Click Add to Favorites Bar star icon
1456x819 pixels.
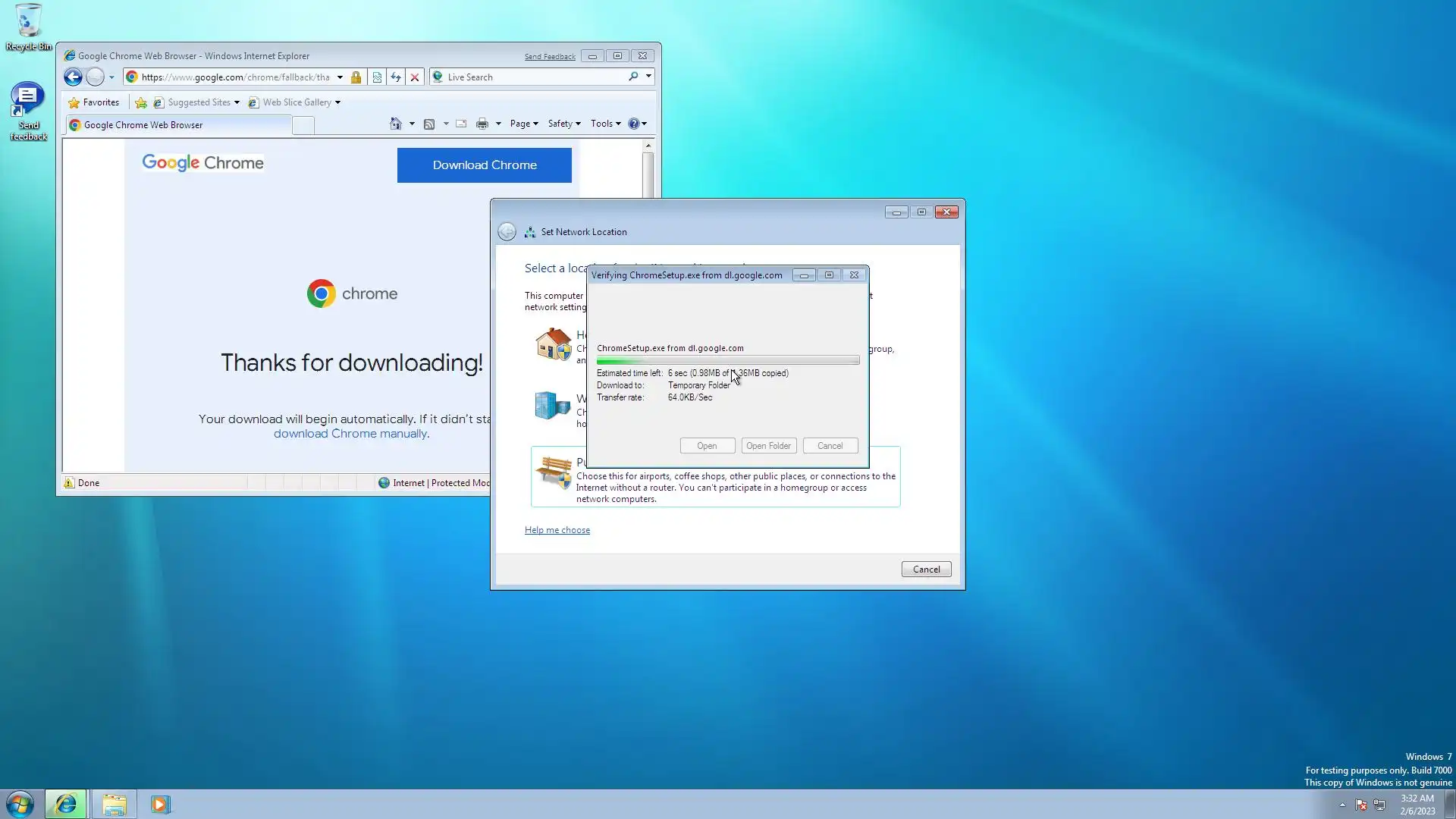tap(141, 102)
